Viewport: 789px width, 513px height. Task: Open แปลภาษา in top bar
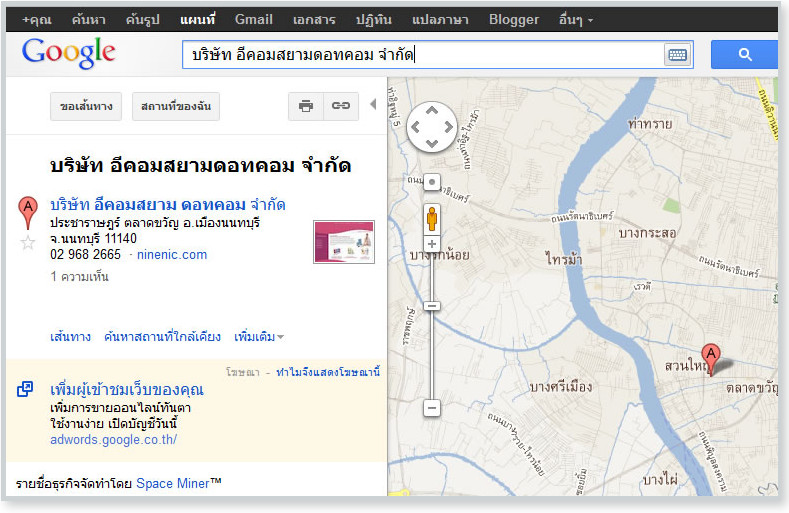pyautogui.click(x=440, y=20)
